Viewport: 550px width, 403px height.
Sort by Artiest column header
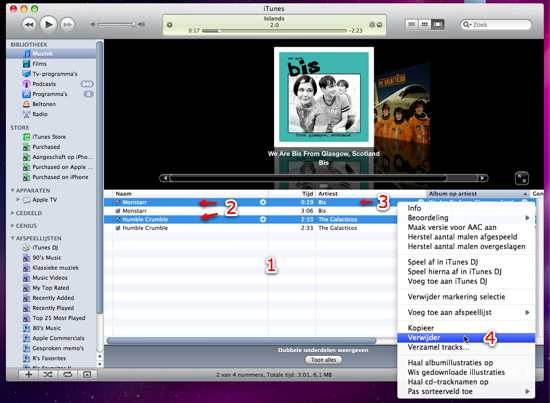[x=370, y=194]
